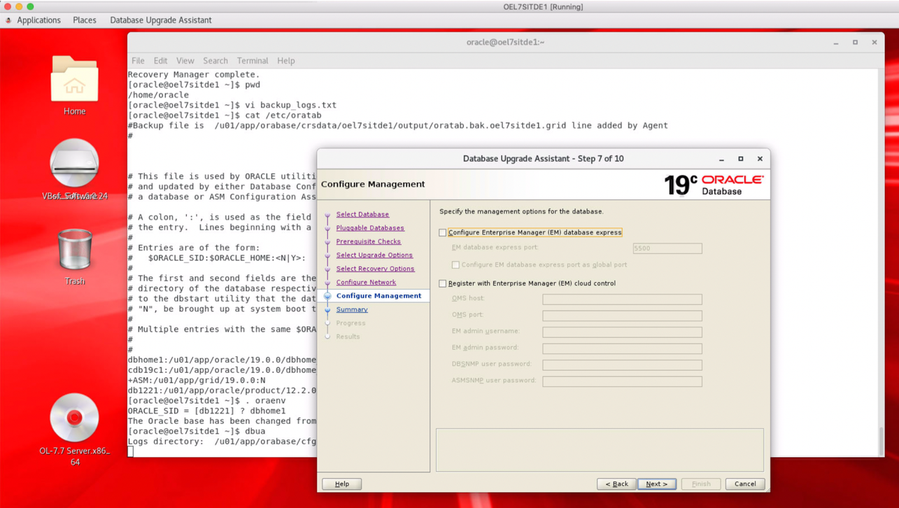Image resolution: width=899 pixels, height=508 pixels.
Task: Minimize the Database Upgrade Assistant dialog
Action: click(x=721, y=159)
